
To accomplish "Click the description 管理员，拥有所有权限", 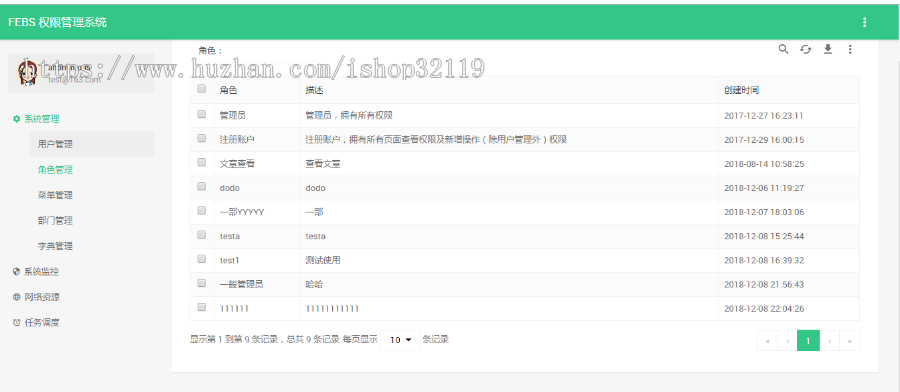I will [349, 115].
